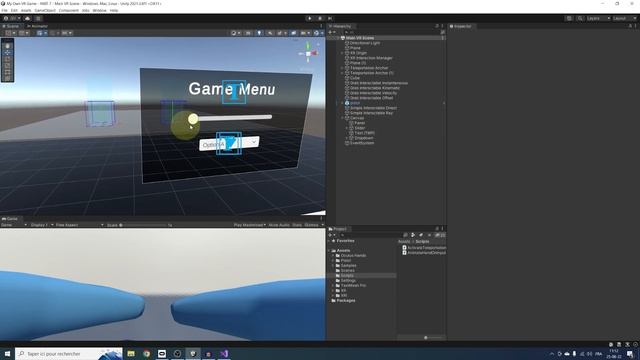640x360 pixels.
Task: Click the orientation gizmo in the Scene view
Action: click(308, 53)
